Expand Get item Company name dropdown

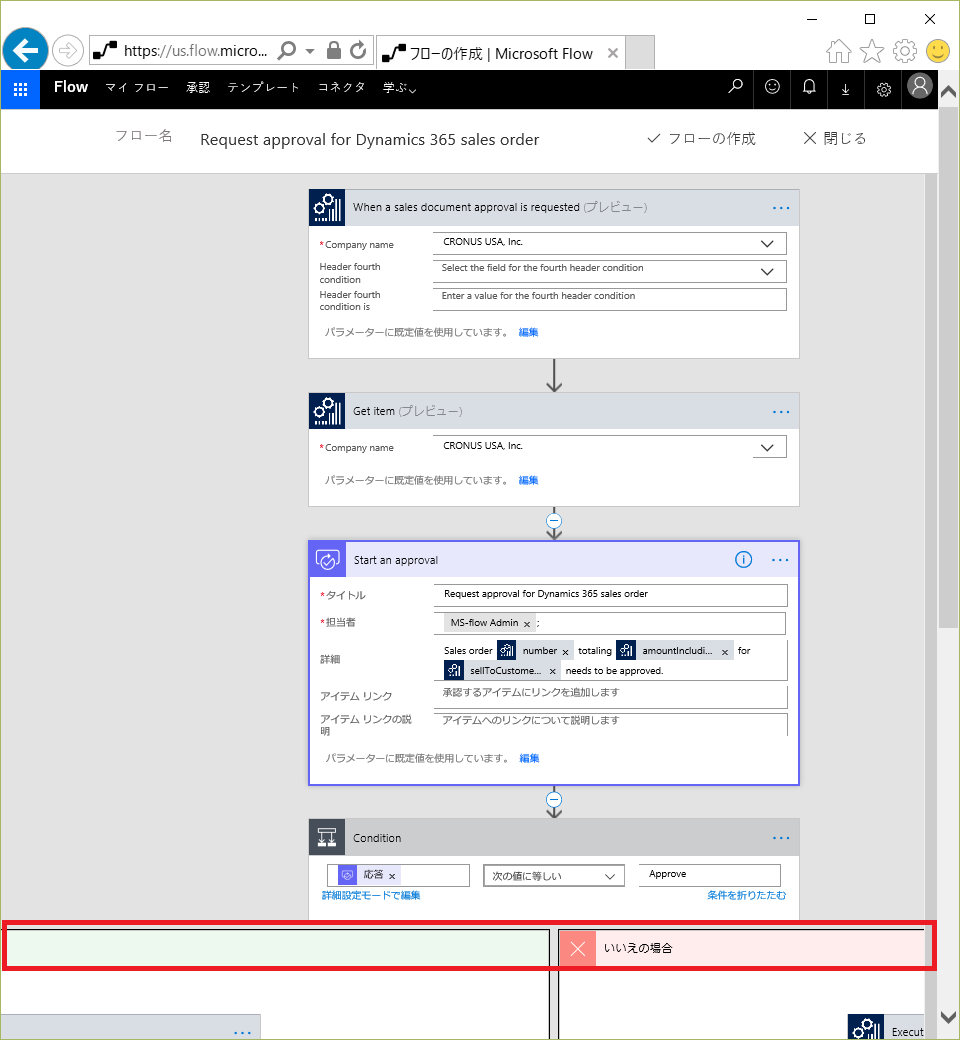(767, 447)
